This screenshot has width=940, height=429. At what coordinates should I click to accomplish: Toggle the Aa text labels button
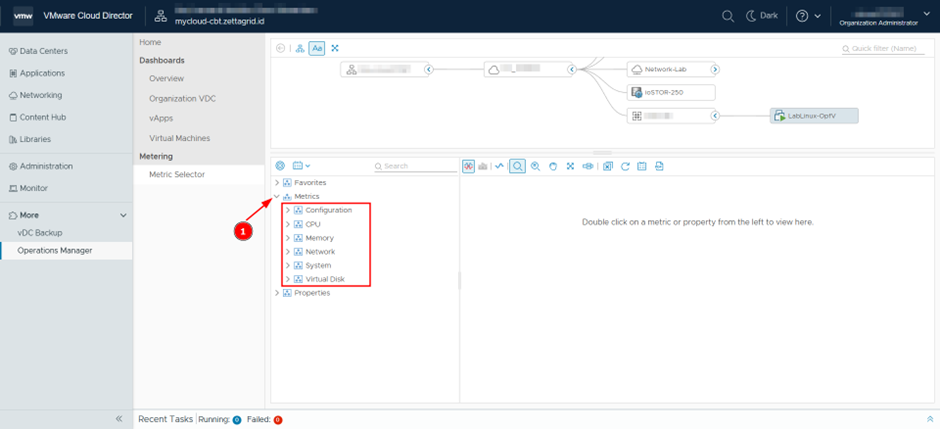tap(317, 48)
